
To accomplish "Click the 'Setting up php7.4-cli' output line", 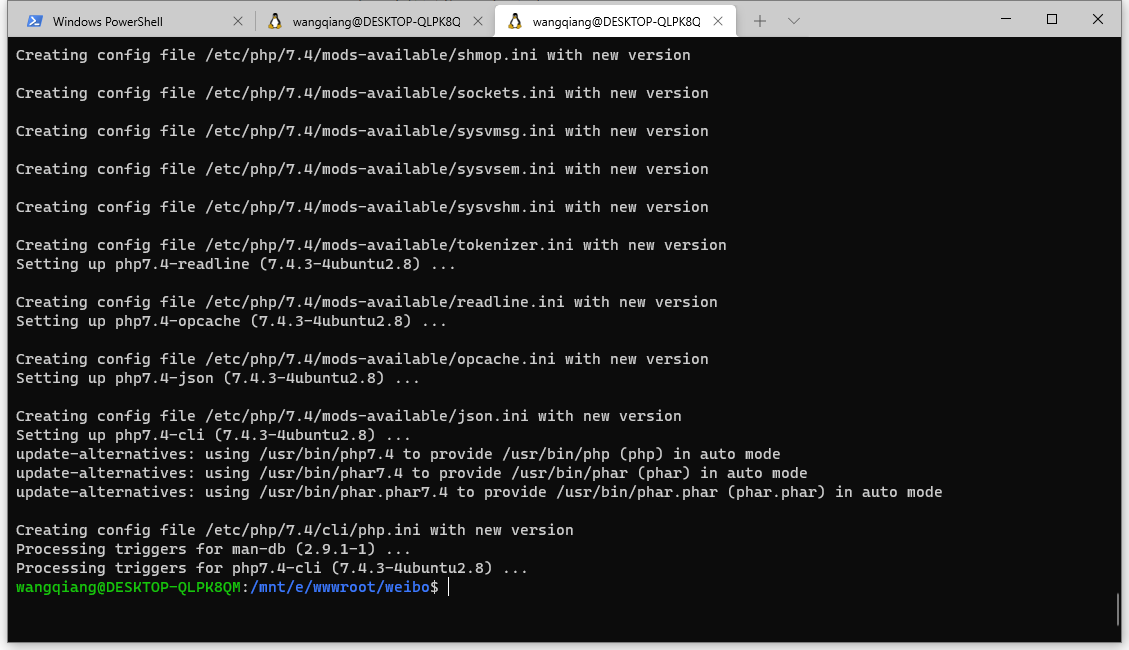I will [x=213, y=435].
